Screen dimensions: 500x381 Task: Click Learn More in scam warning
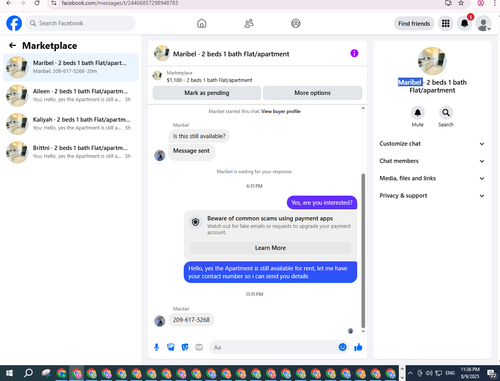coord(270,248)
